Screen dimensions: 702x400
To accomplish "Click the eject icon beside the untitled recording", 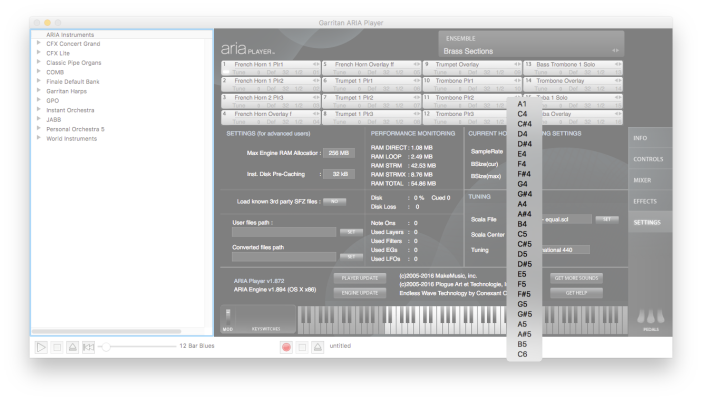I will coord(318,347).
